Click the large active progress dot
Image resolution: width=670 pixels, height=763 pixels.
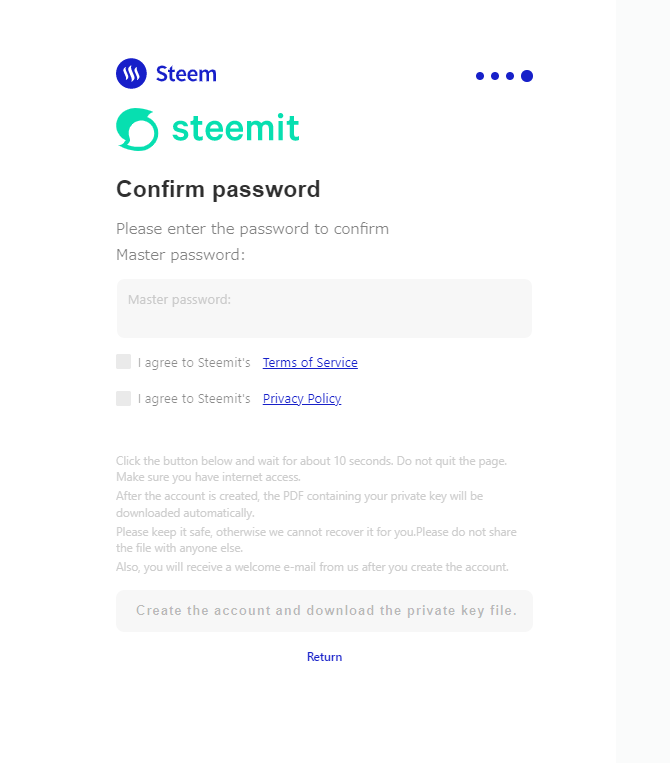coord(527,76)
